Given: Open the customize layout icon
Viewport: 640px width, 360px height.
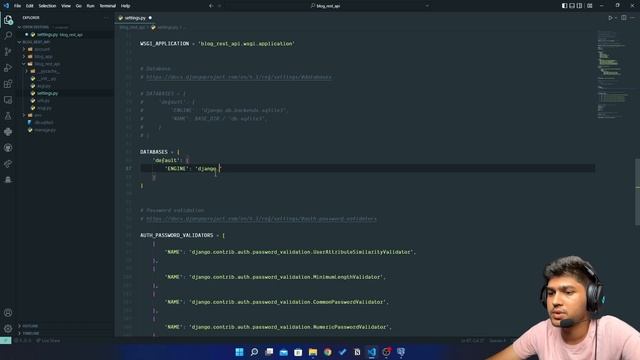Looking at the screenshot, I should [x=590, y=6].
